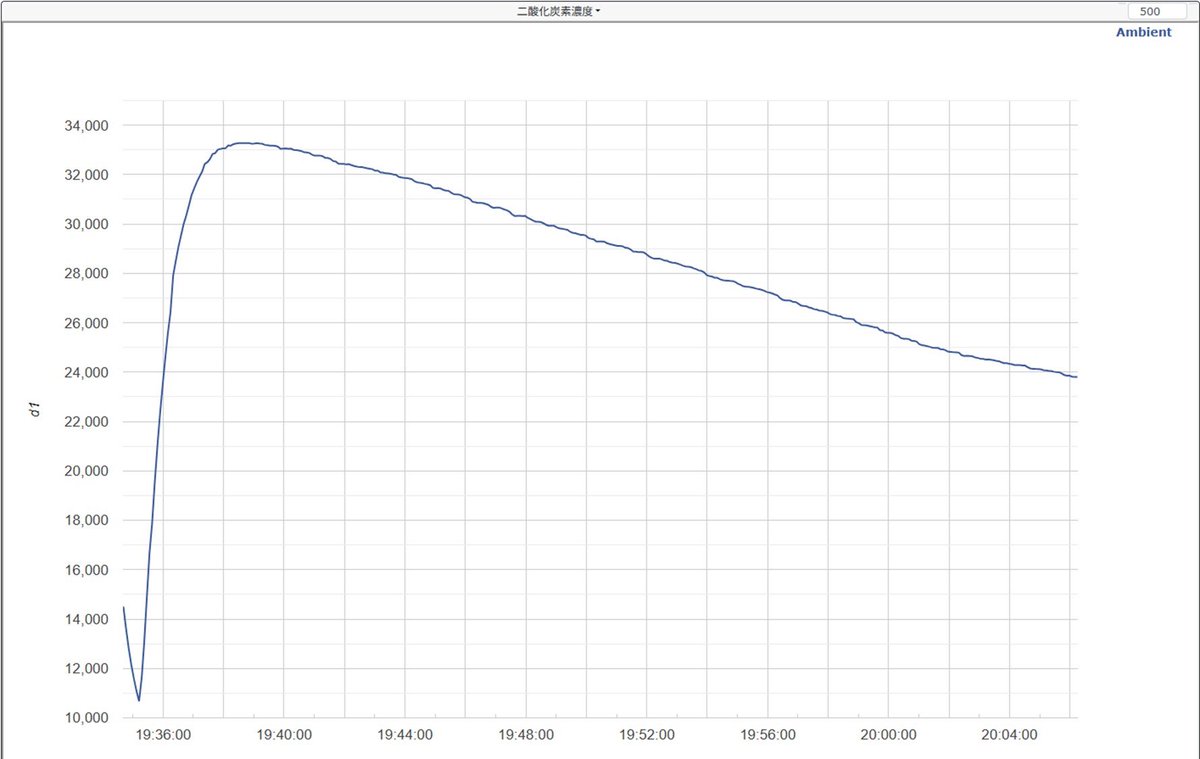Open the Ambient link
Image resolution: width=1200 pixels, height=759 pixels.
coord(1143,32)
